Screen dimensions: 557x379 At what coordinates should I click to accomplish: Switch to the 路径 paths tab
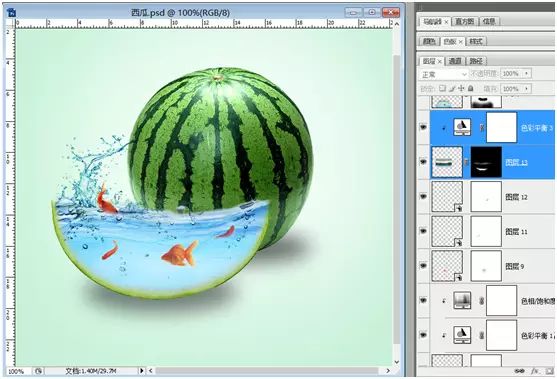click(x=476, y=61)
